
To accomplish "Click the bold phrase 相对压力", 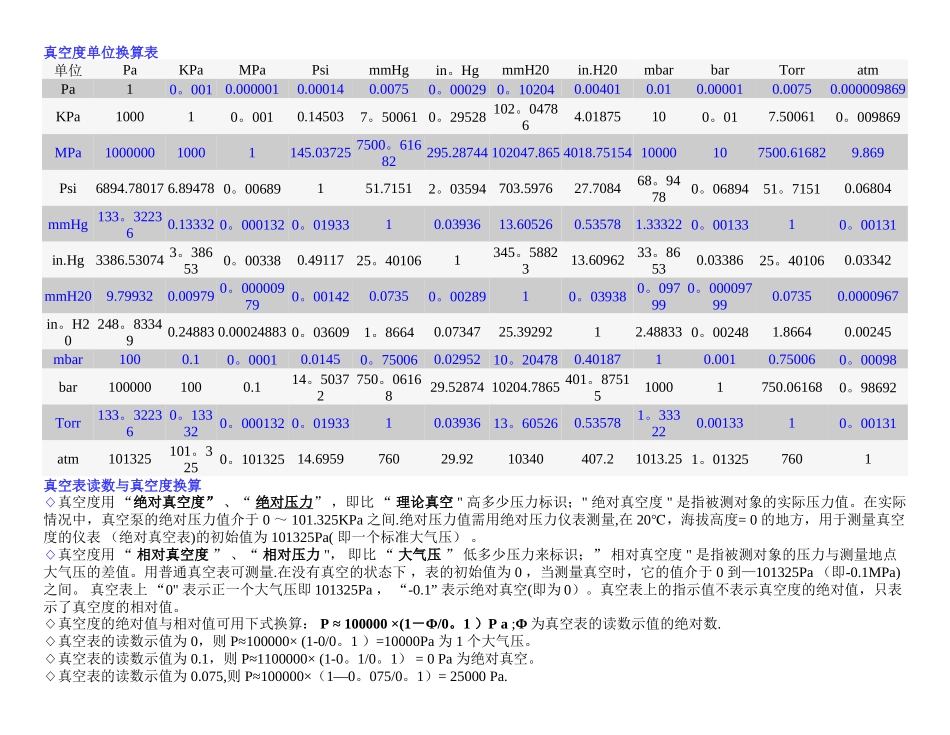I will point(291,554).
